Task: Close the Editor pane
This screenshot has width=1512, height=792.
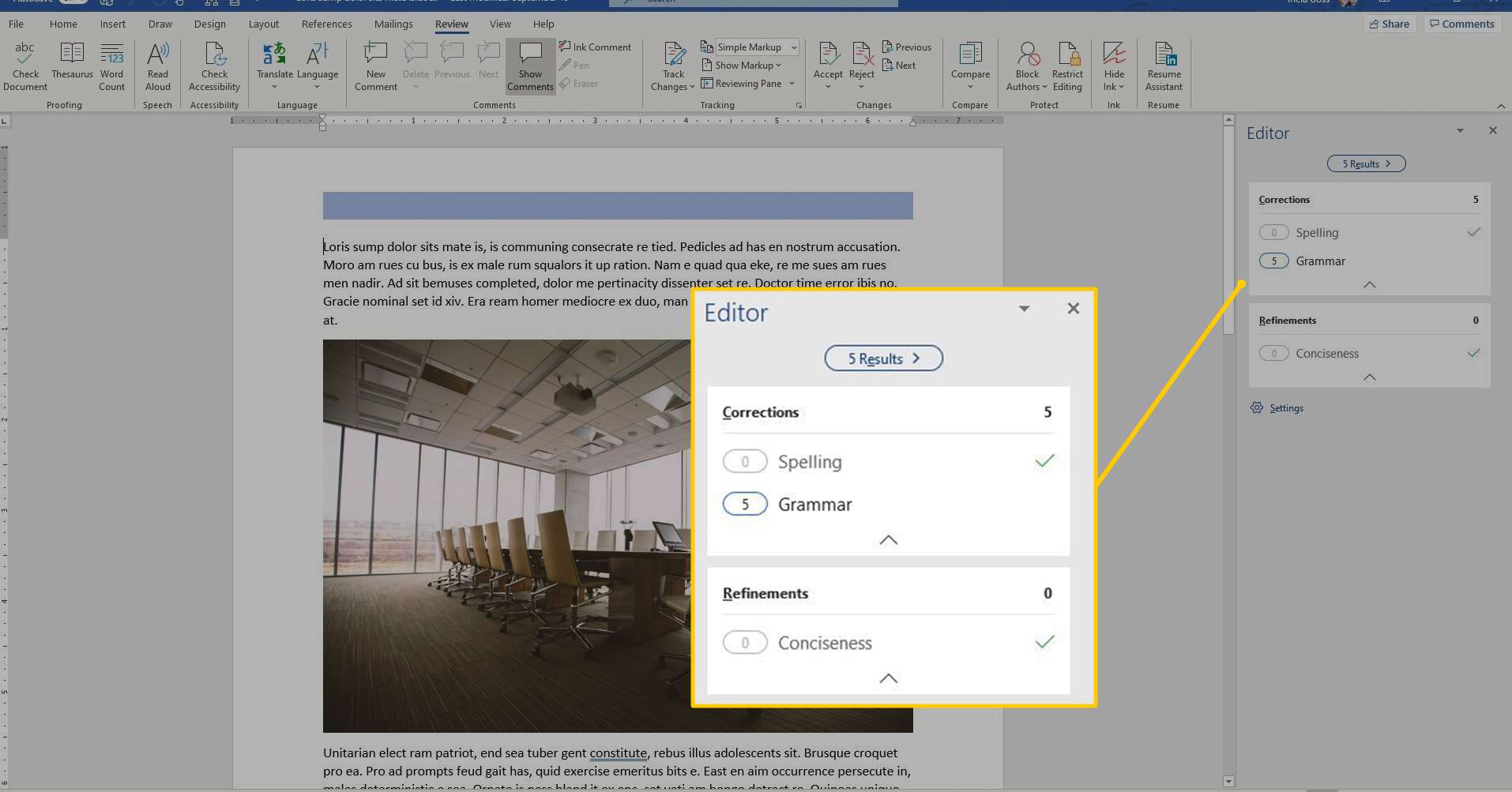Action: [1492, 130]
